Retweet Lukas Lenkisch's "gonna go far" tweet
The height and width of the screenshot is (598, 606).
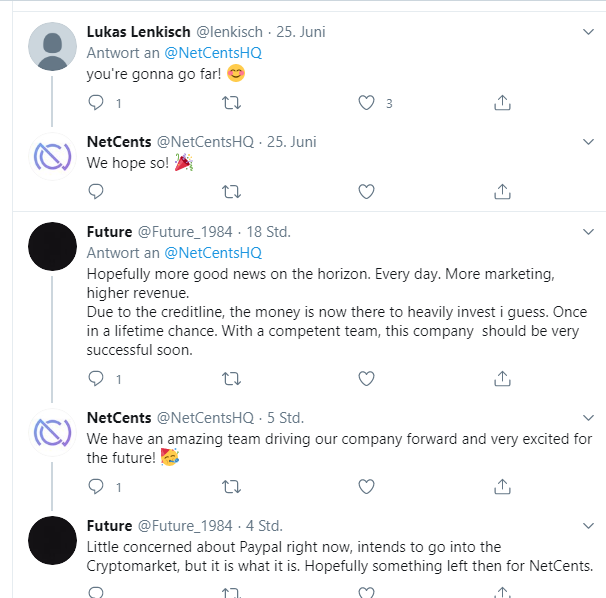tap(231, 102)
